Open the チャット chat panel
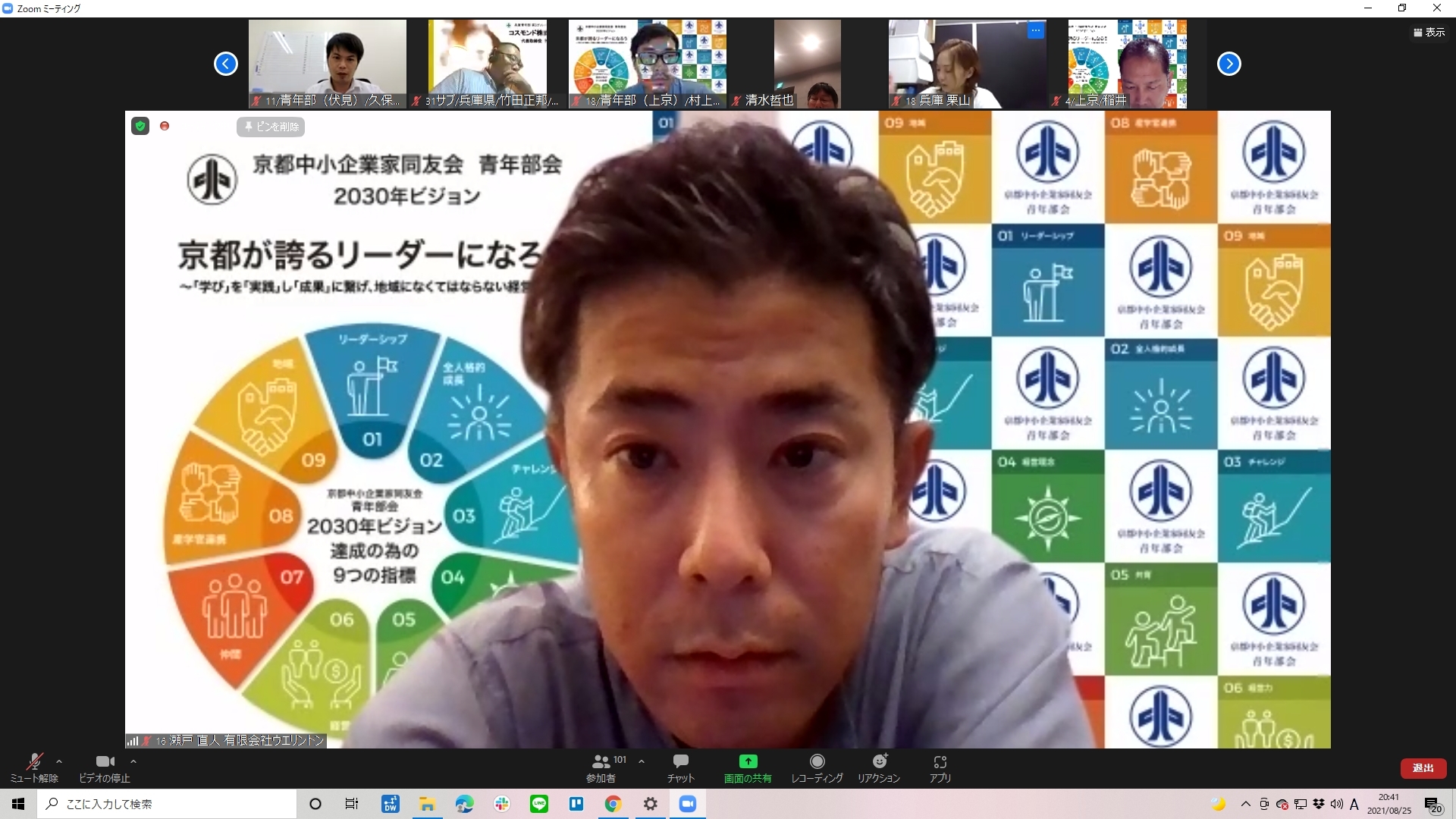The image size is (1456, 819). point(680,767)
